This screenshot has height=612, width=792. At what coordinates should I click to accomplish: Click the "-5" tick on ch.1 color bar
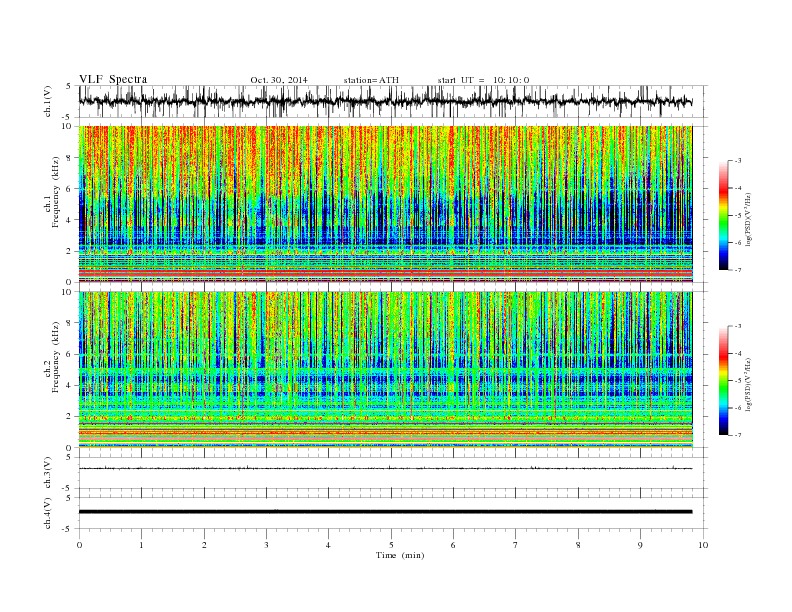coord(738,216)
